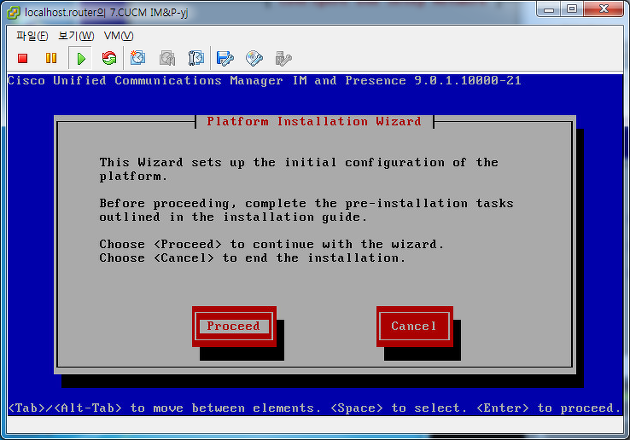Open the VM(V) menu

118,36
